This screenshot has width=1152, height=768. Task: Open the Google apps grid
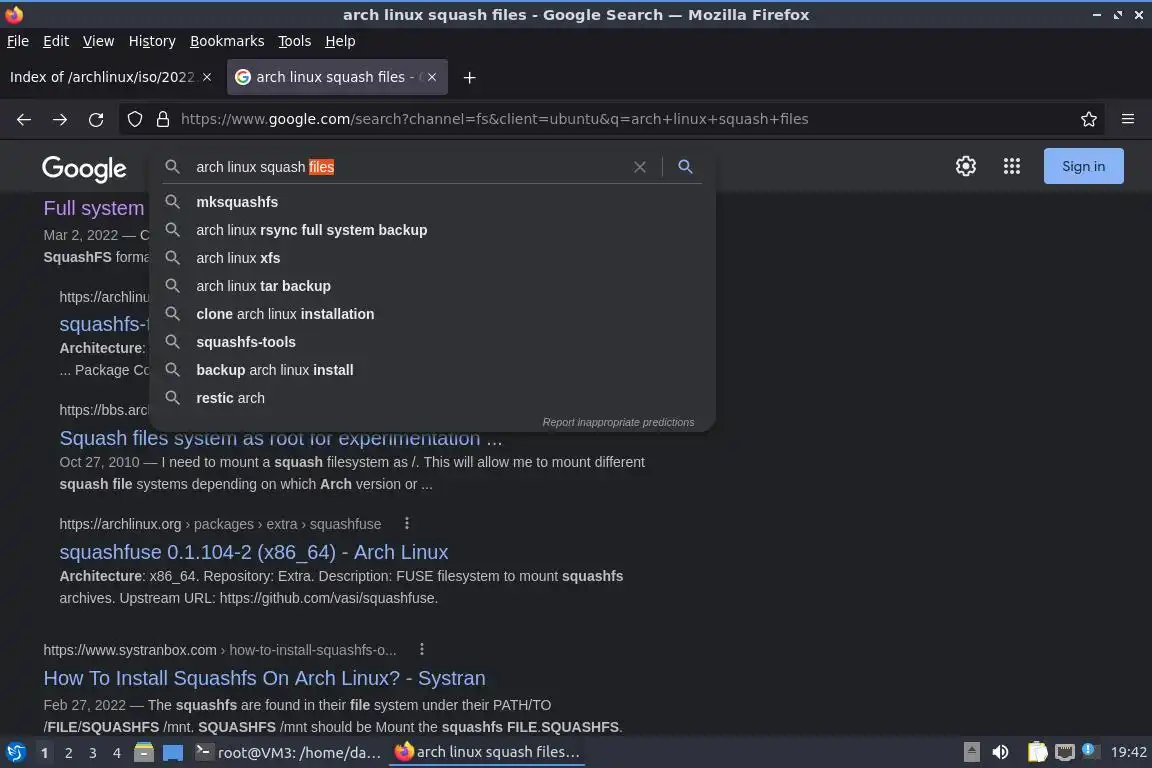(1012, 166)
